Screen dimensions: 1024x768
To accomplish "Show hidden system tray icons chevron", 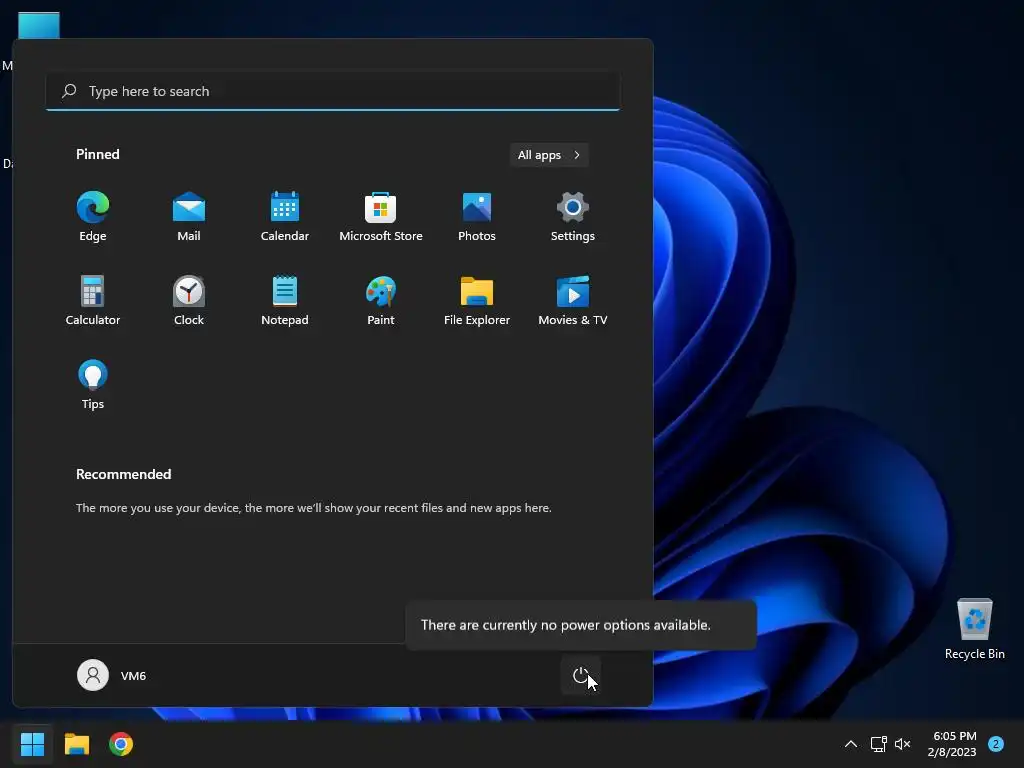I will [851, 744].
